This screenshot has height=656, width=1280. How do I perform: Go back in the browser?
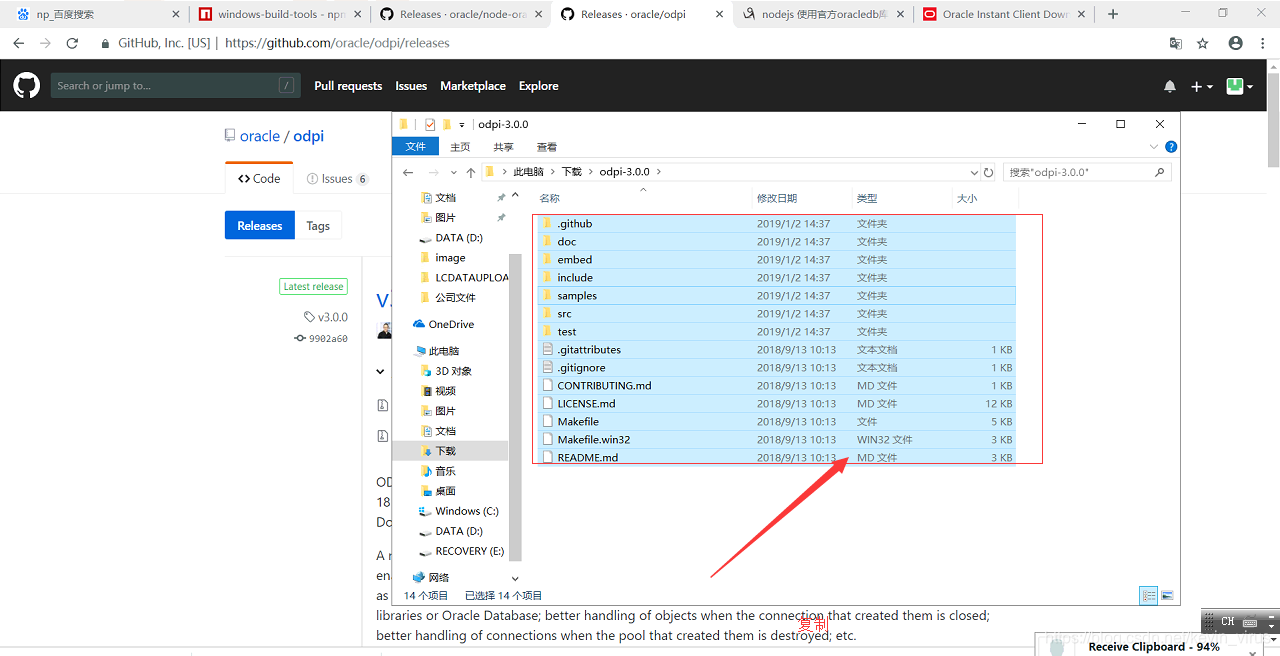coord(18,43)
